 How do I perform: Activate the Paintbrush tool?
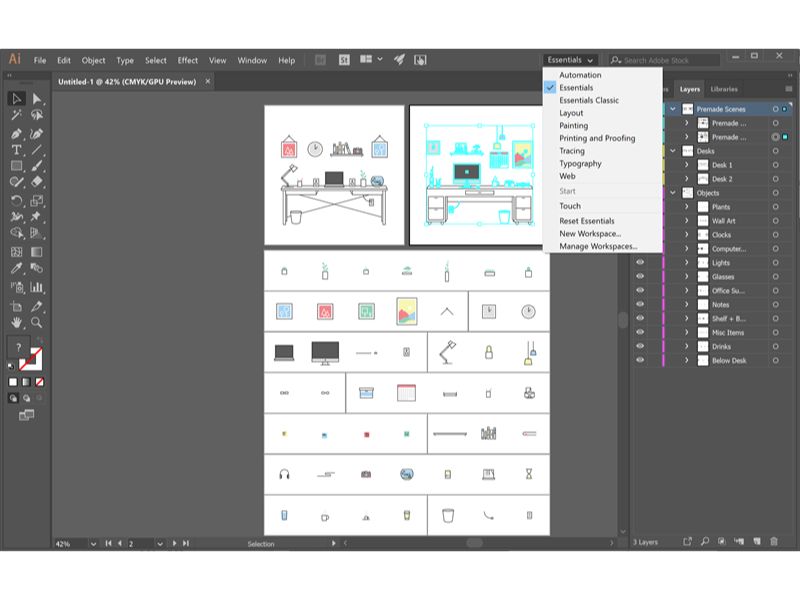point(37,166)
